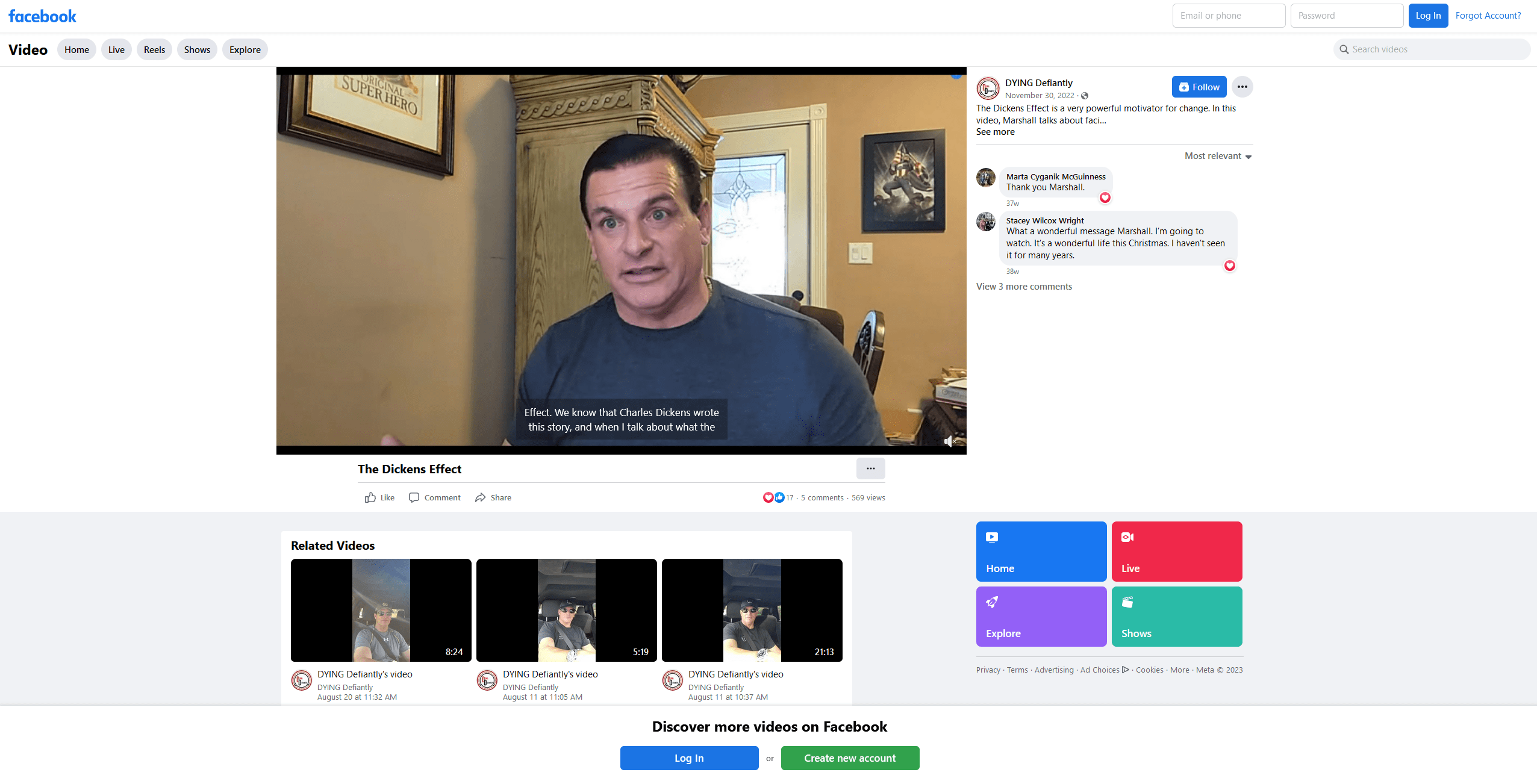The width and height of the screenshot is (1537, 784).
Task: Switch to the Shows tab
Action: 197,49
